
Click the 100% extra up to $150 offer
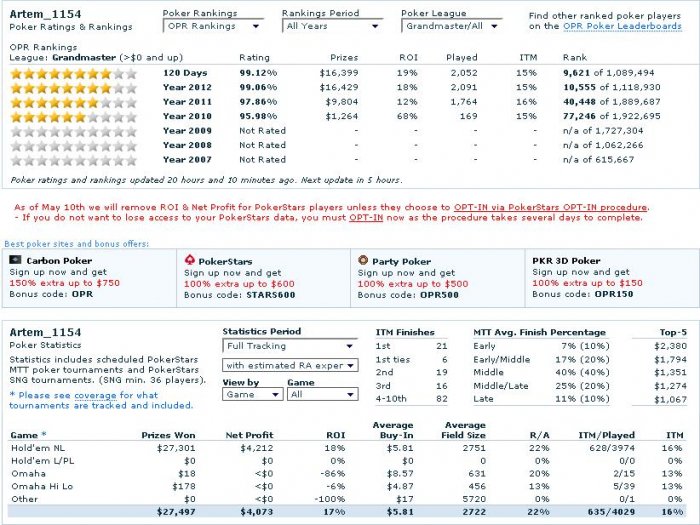(x=588, y=283)
